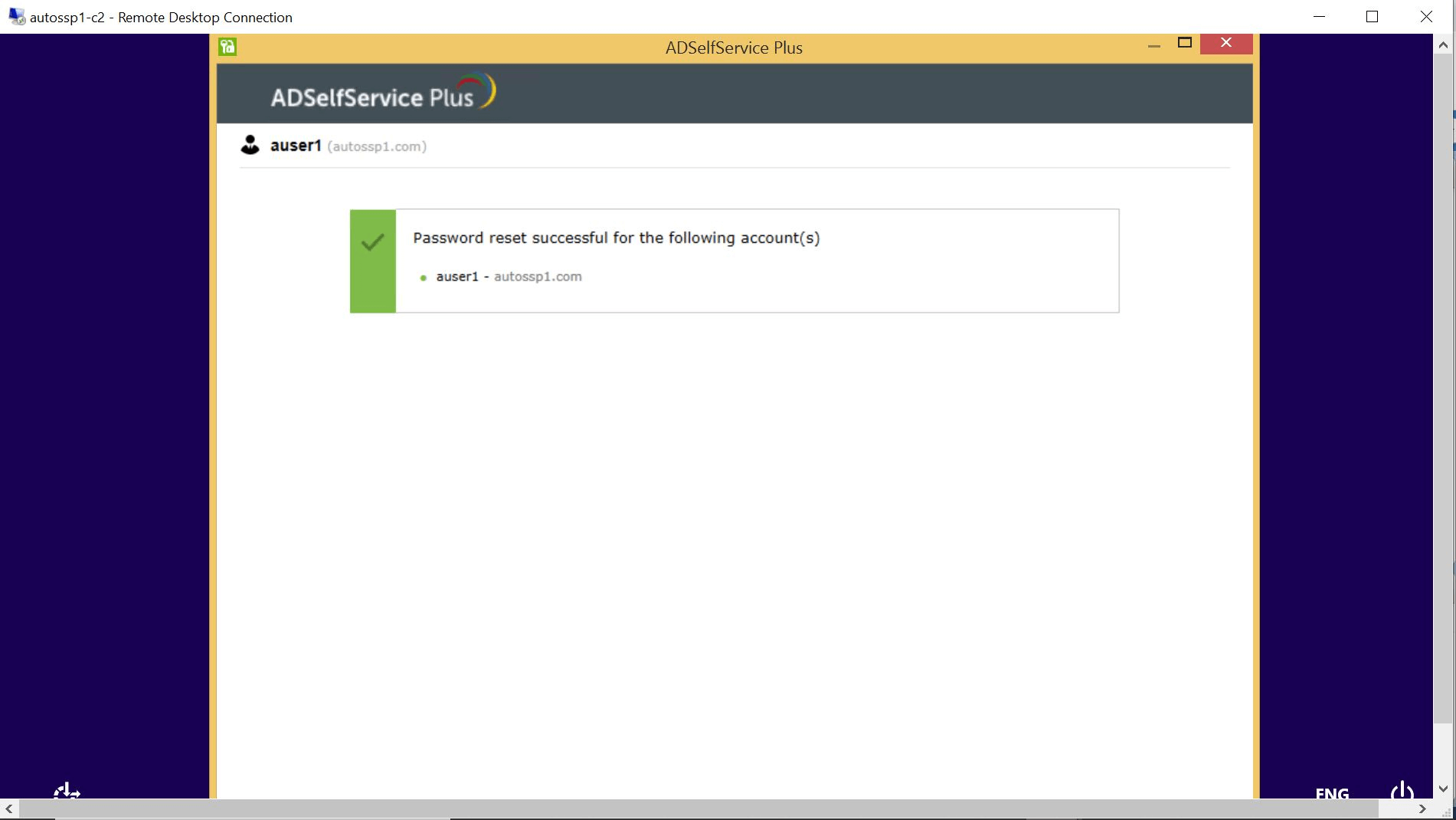The image size is (1456, 820).
Task: Click the green success checkmark icon
Action: pos(373,243)
